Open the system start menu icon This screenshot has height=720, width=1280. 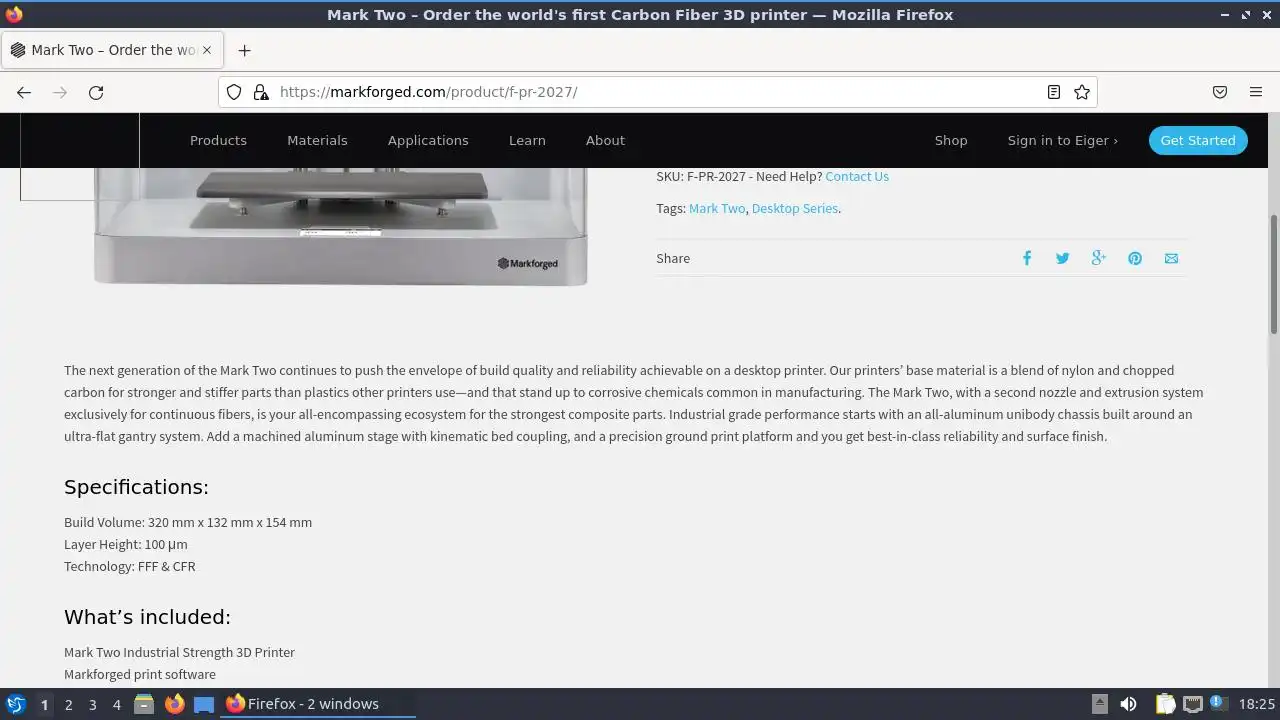click(16, 704)
